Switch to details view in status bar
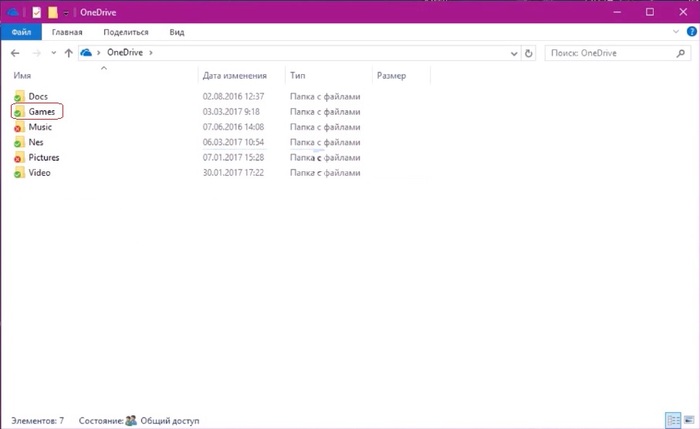 (673, 420)
